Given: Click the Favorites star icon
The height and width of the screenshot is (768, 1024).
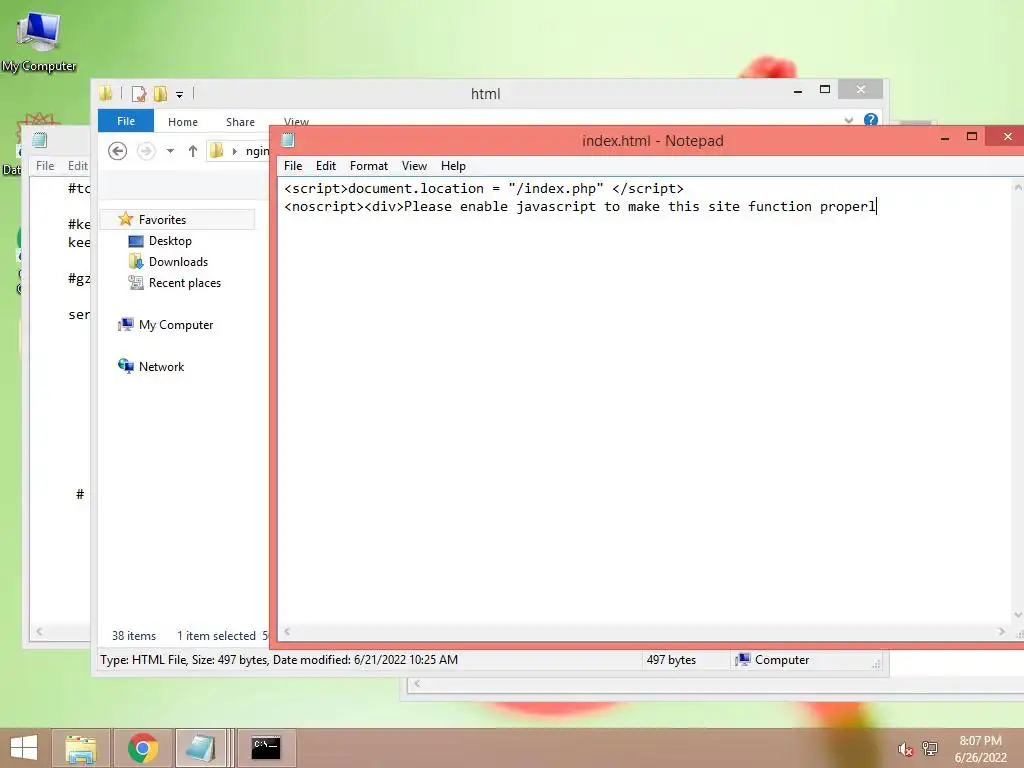Looking at the screenshot, I should [x=125, y=219].
